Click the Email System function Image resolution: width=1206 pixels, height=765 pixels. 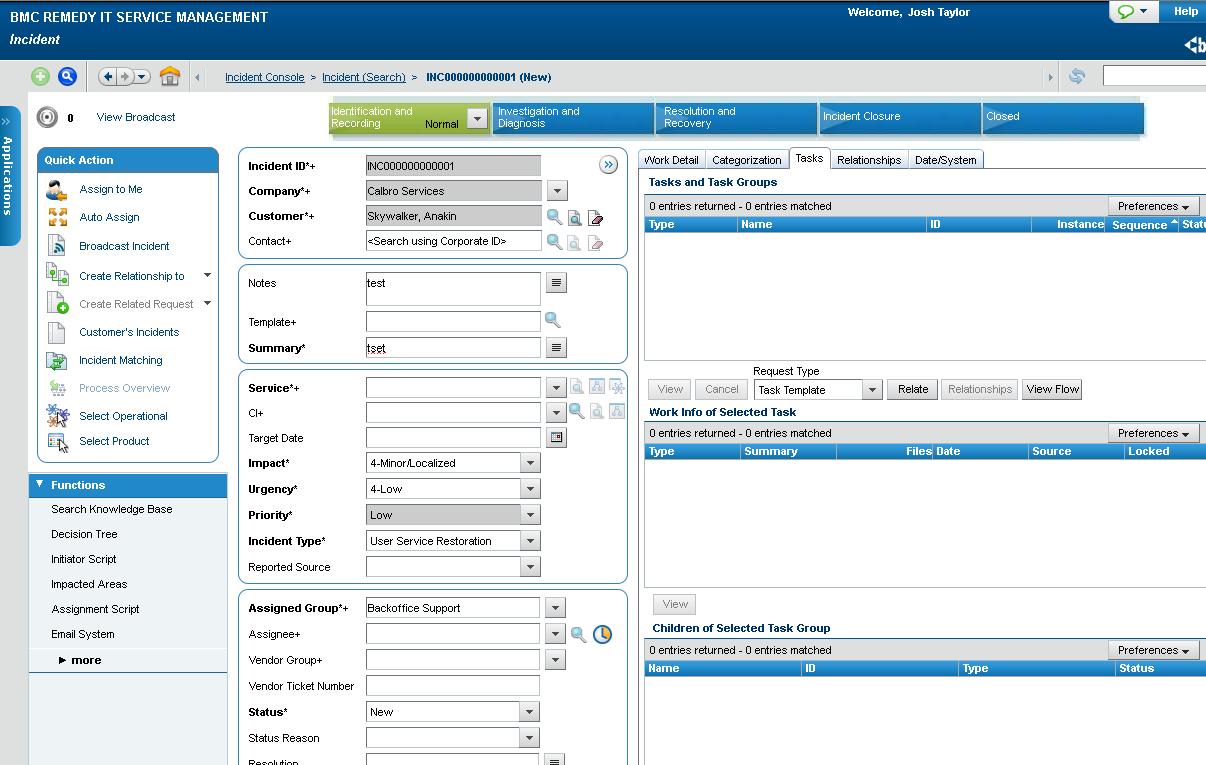(x=83, y=634)
